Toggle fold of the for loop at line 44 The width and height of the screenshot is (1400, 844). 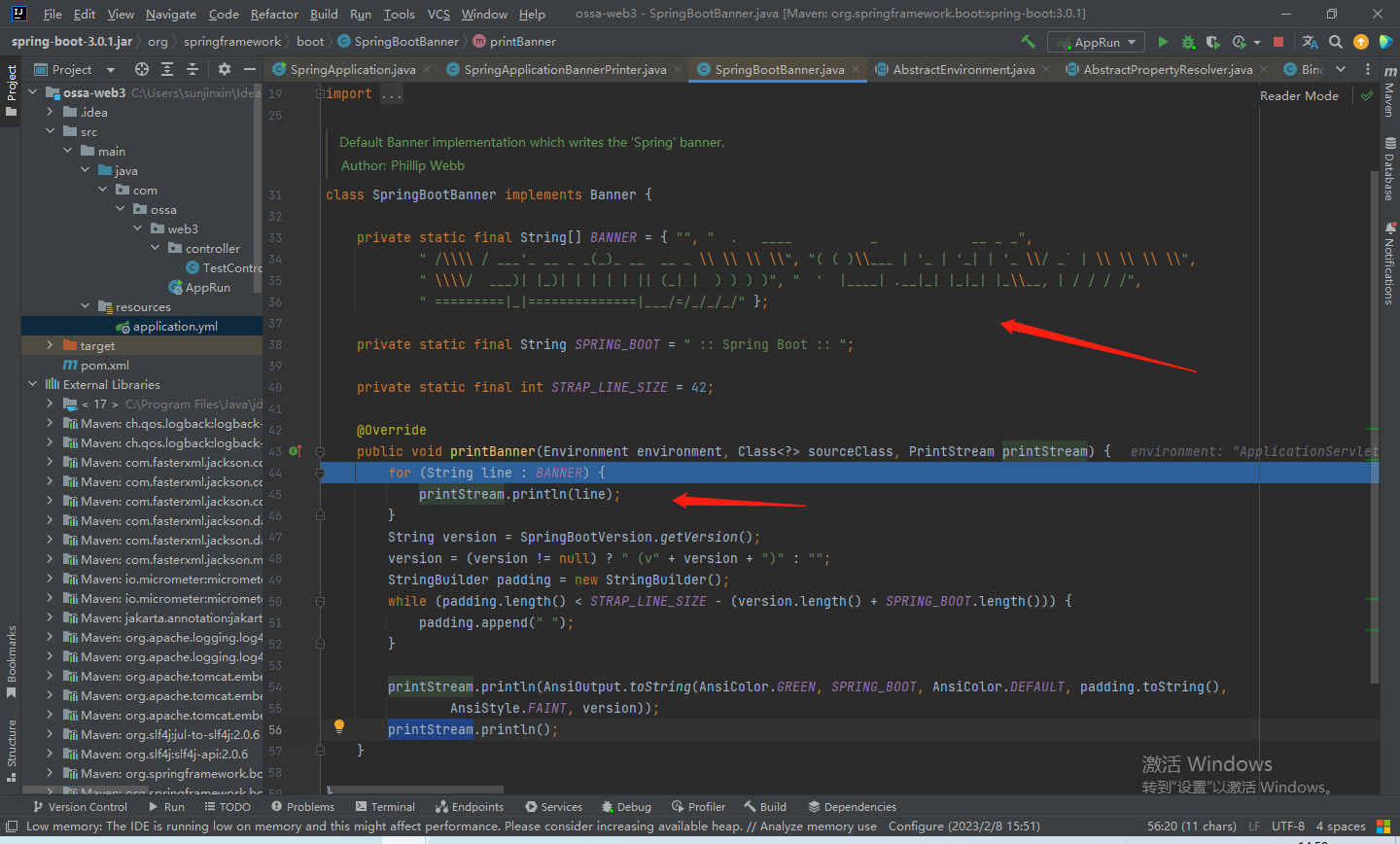320,473
